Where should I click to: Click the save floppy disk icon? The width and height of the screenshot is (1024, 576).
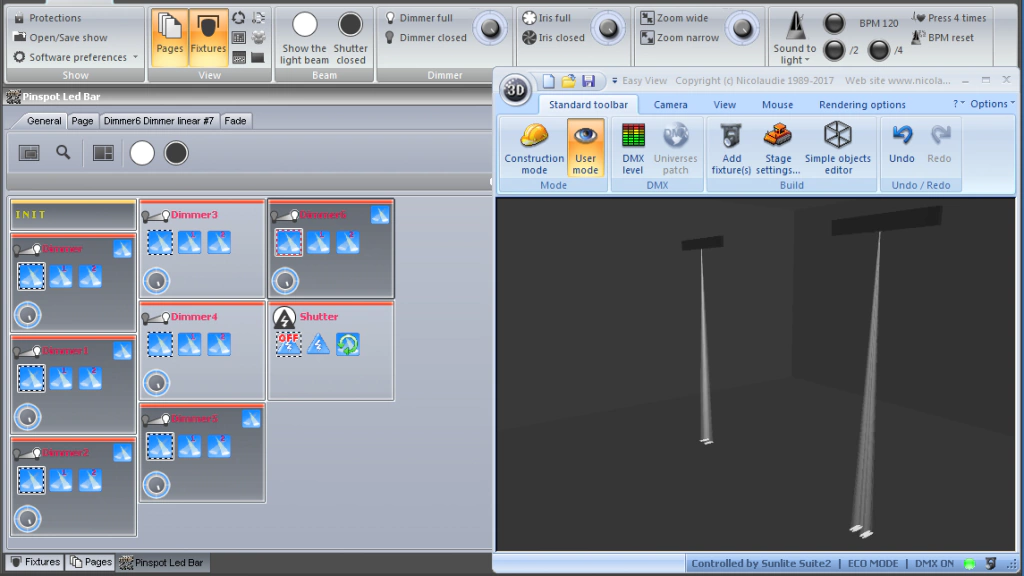point(588,80)
